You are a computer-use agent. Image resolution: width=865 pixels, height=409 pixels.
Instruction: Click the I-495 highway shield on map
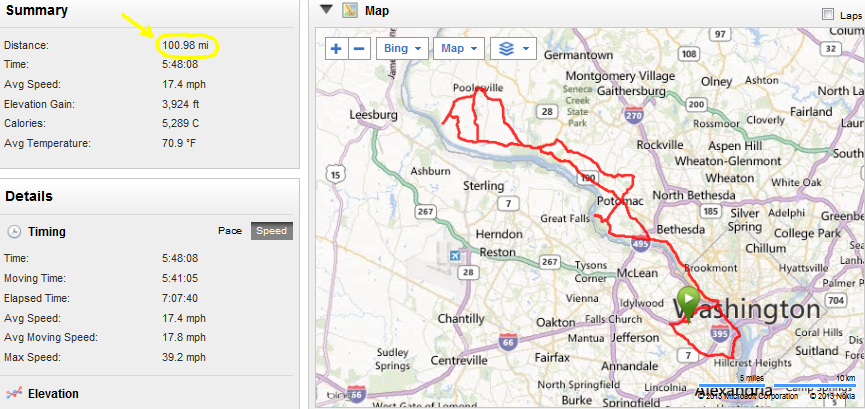tap(640, 243)
